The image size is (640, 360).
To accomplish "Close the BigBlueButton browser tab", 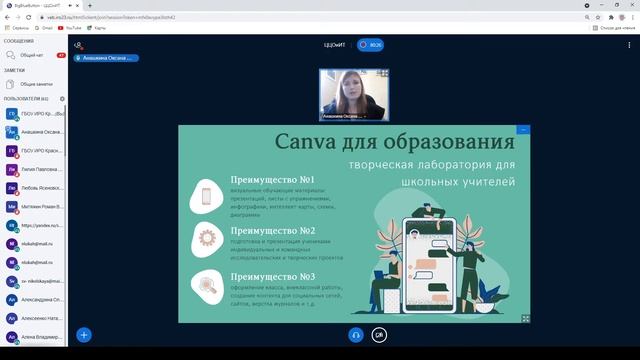I will (x=78, y=6).
